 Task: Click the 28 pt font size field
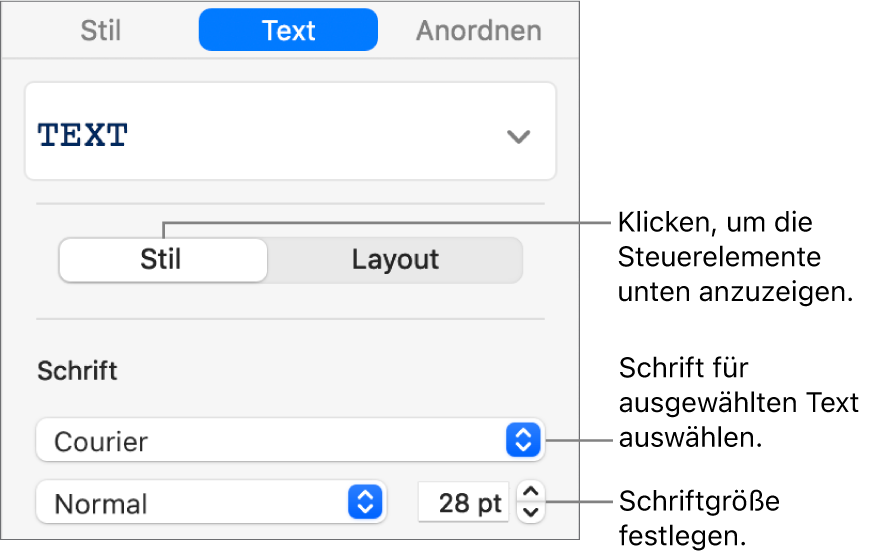tap(464, 503)
